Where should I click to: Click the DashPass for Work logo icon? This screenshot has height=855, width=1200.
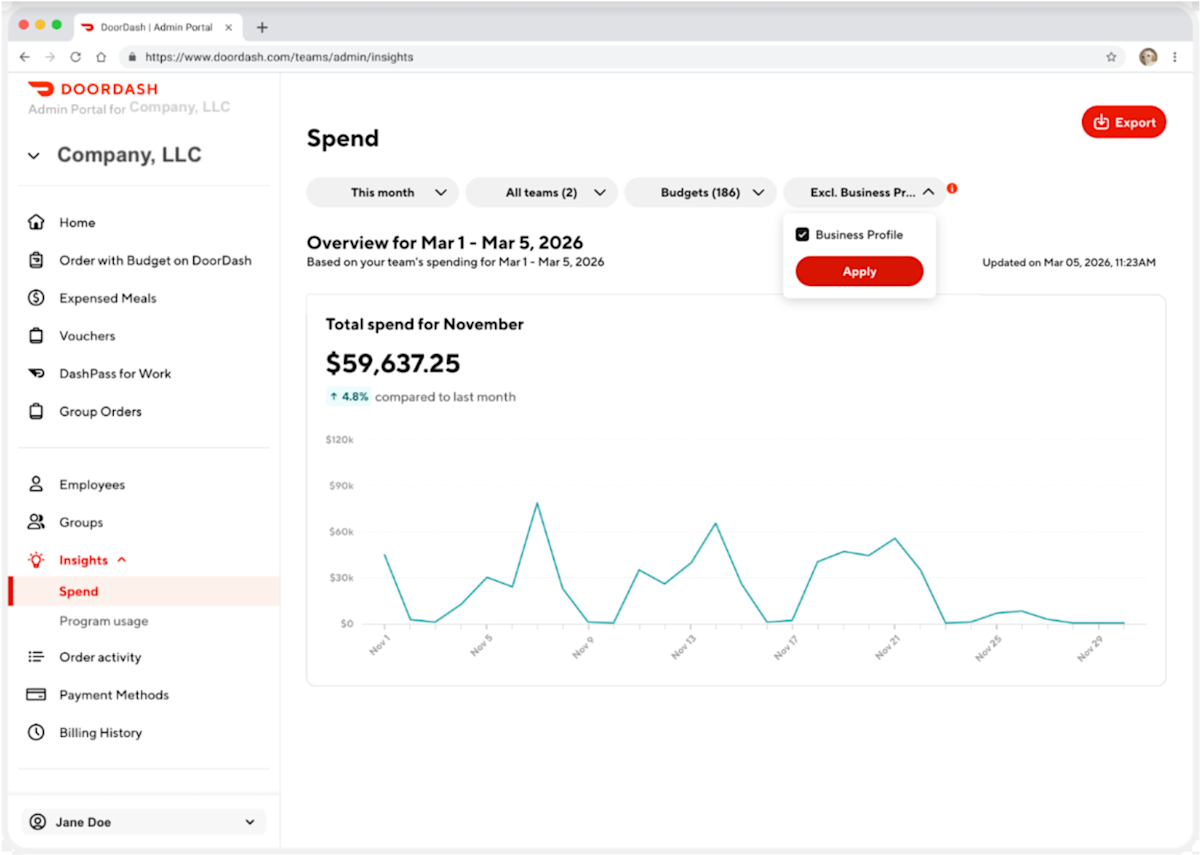tap(36, 374)
